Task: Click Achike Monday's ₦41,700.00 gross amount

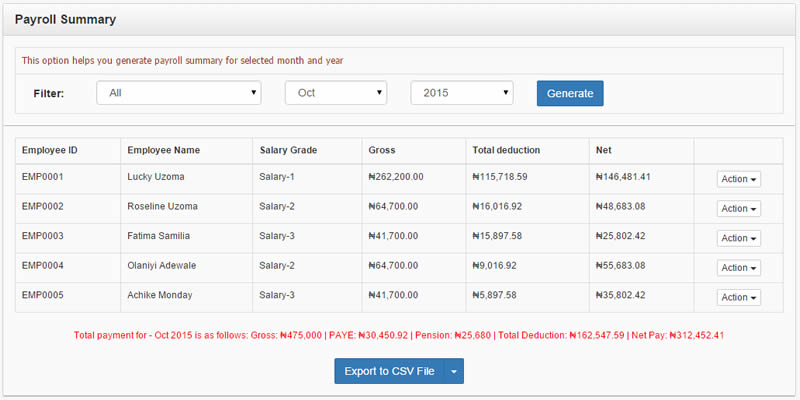Action: pyautogui.click(x=393, y=295)
